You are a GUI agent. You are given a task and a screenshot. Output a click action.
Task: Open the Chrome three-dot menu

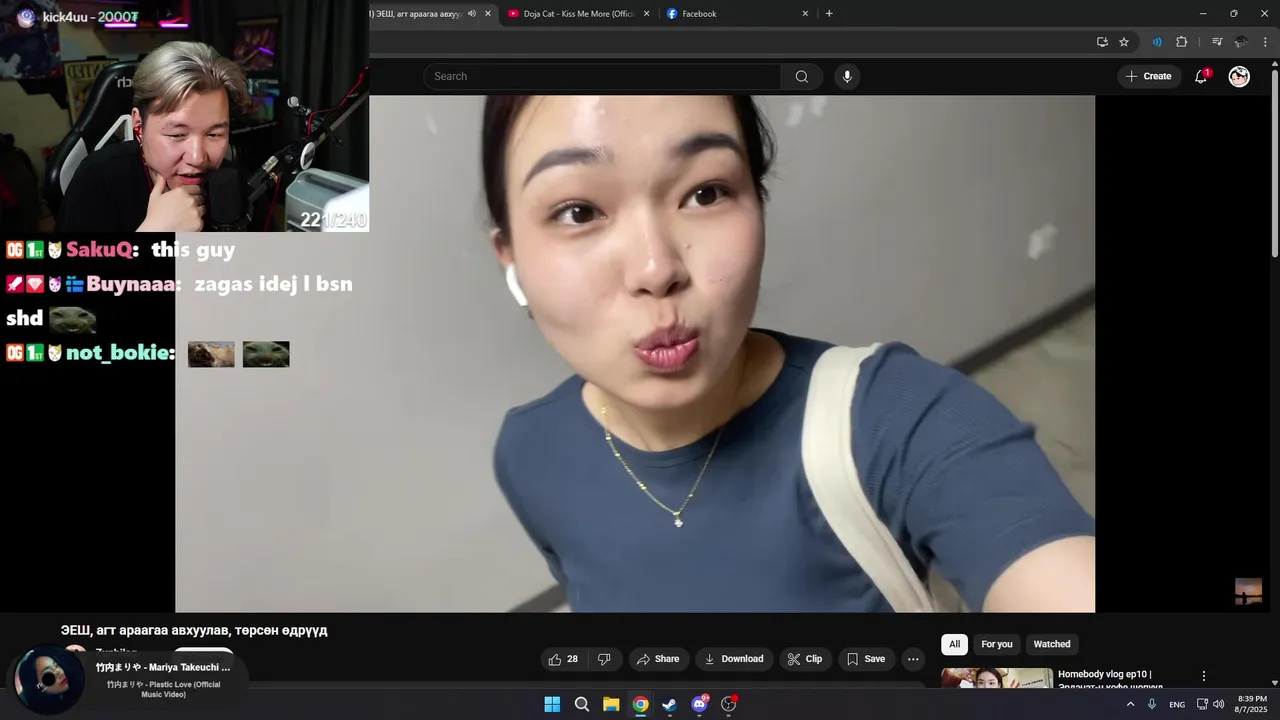1267,42
